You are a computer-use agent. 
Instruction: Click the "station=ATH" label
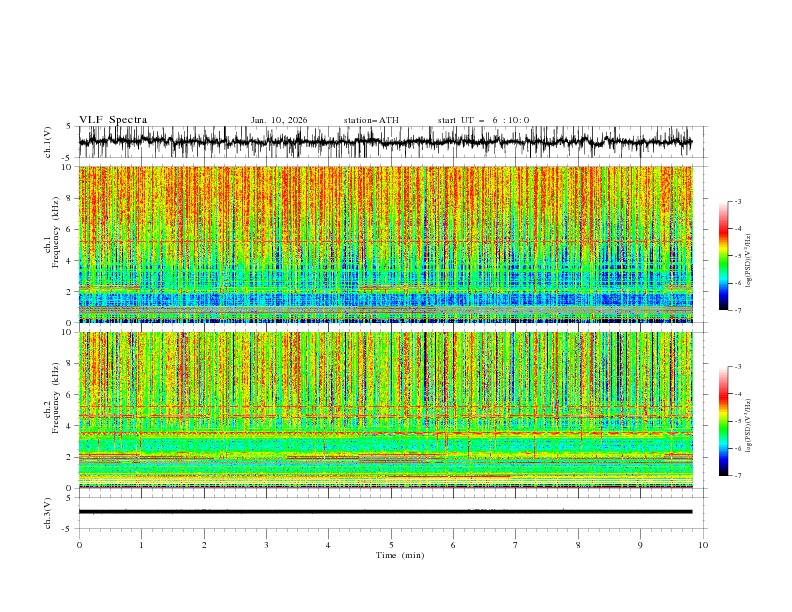coord(371,120)
